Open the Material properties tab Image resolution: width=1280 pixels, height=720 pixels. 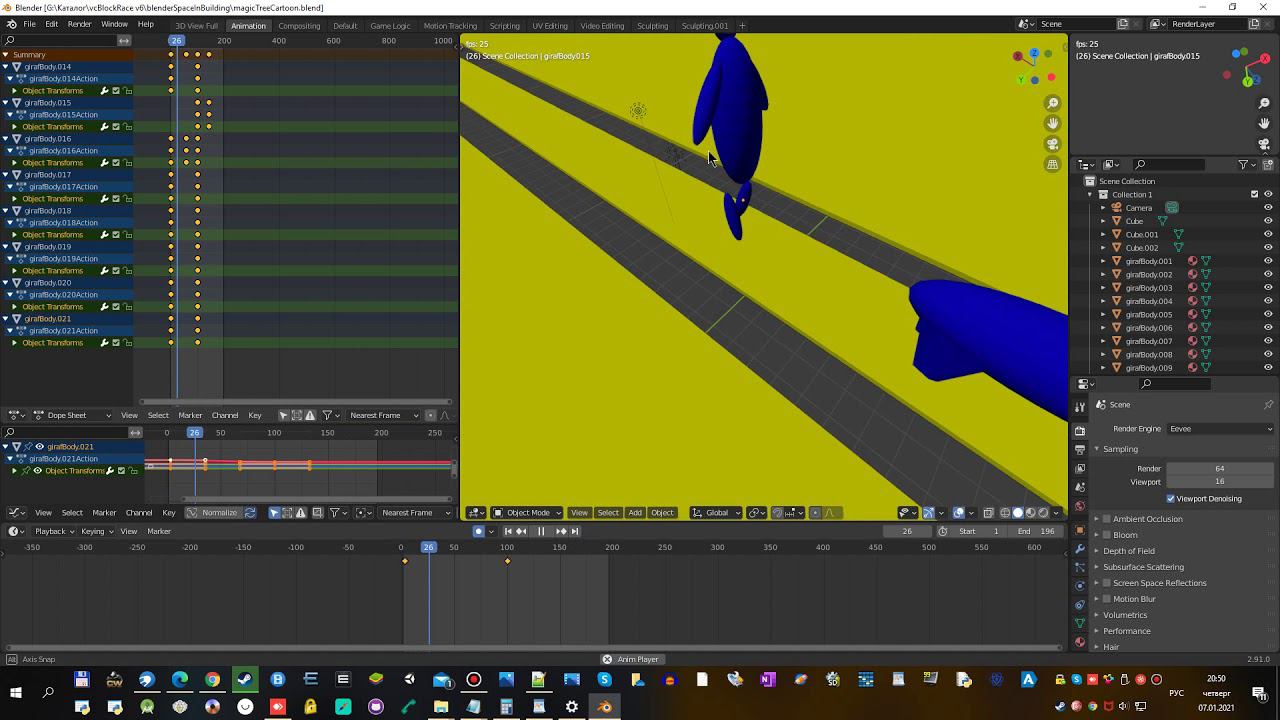click(1080, 642)
